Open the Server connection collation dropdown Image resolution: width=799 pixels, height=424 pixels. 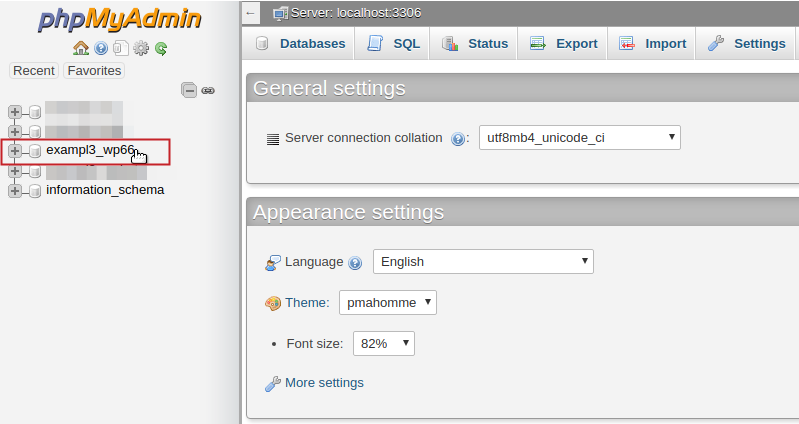579,137
